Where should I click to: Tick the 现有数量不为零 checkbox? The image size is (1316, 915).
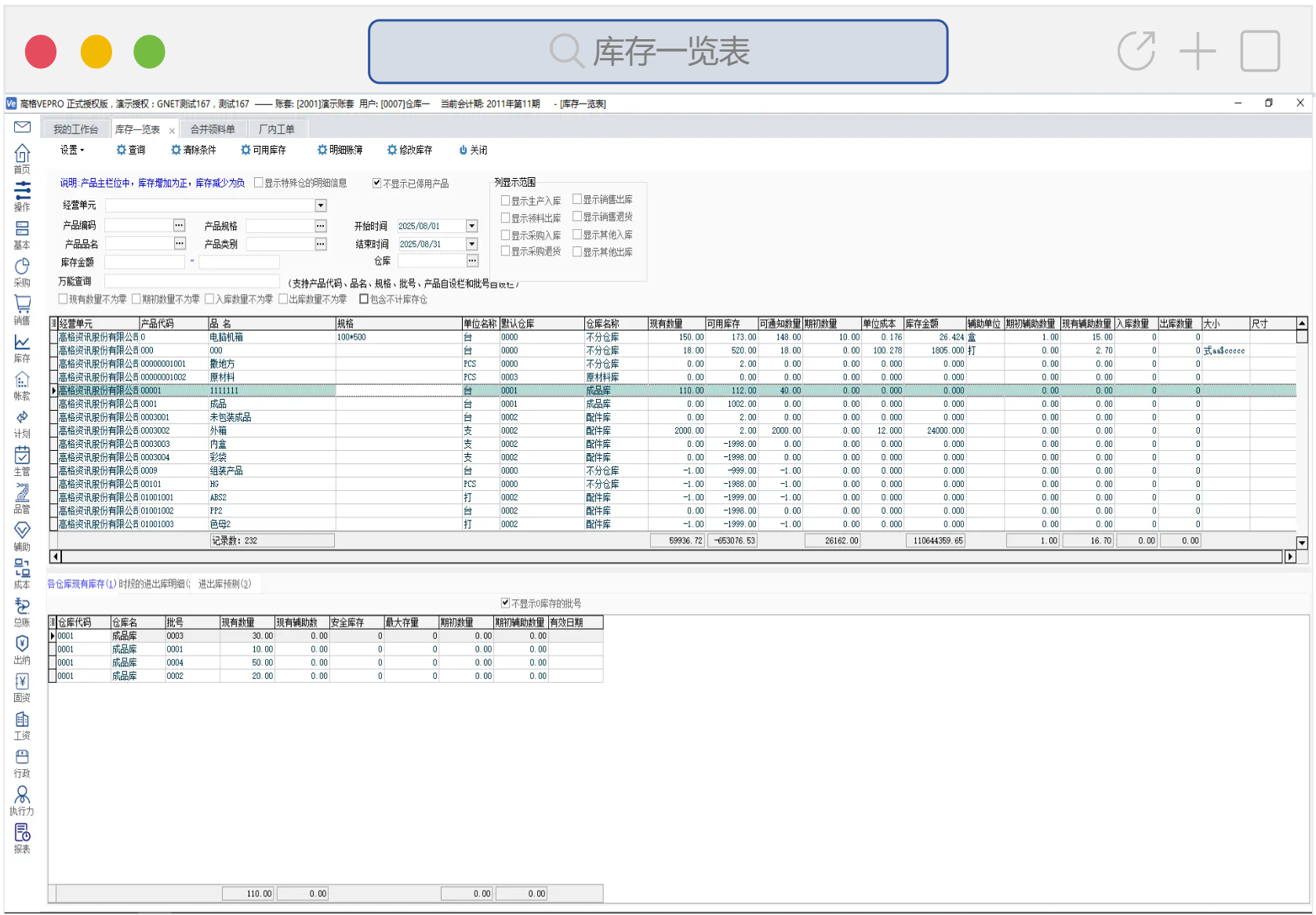tap(64, 300)
